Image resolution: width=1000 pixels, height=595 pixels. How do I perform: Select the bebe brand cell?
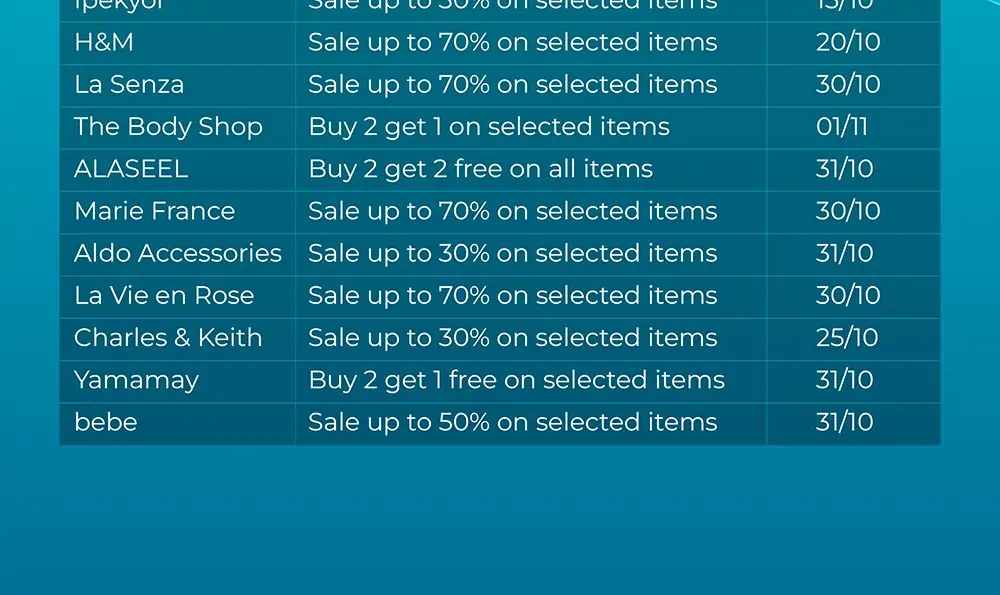click(106, 422)
